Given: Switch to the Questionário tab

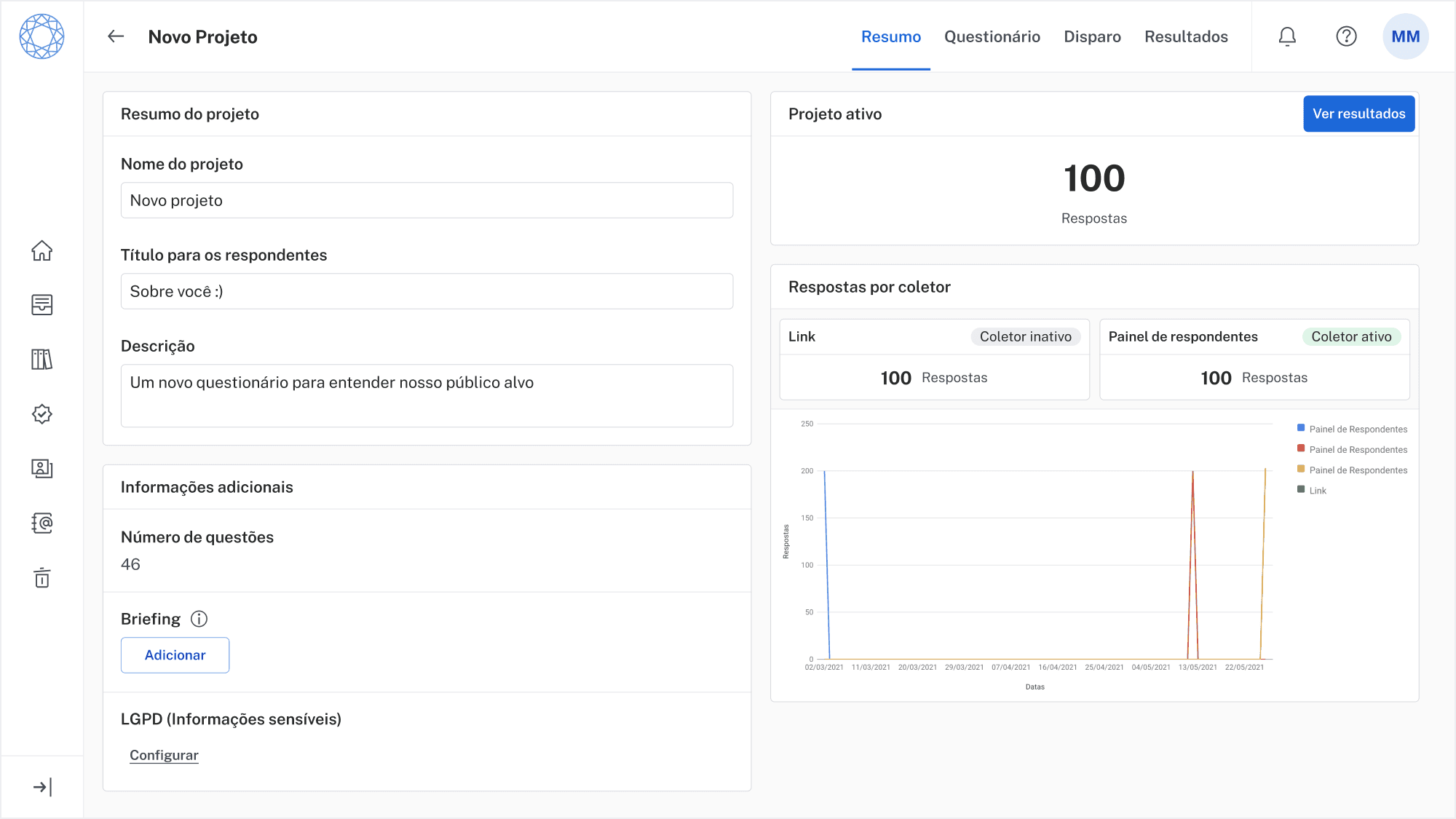Looking at the screenshot, I should point(992,36).
